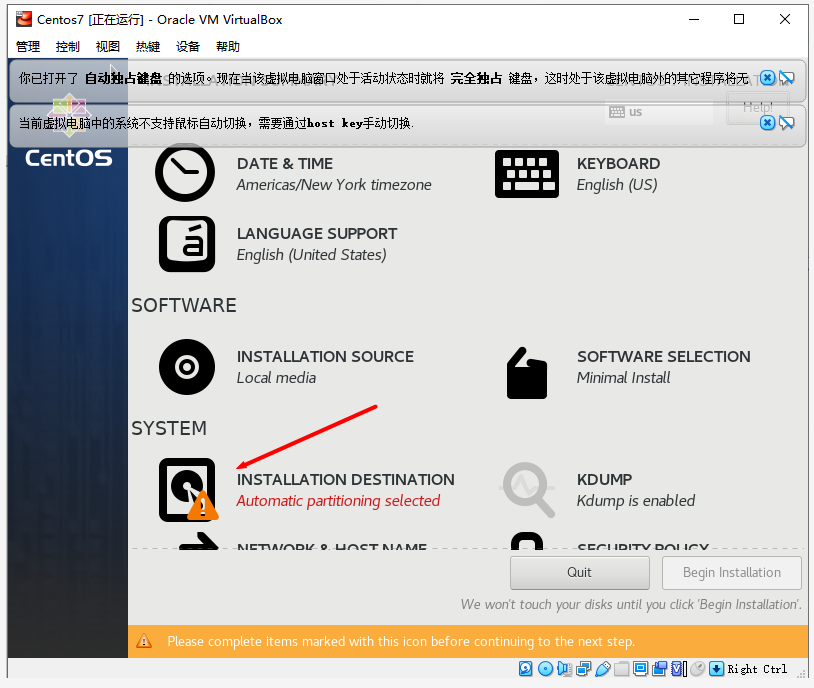This screenshot has height=688, width=814.
Task: Open the 设备 menu
Action: pos(188,47)
